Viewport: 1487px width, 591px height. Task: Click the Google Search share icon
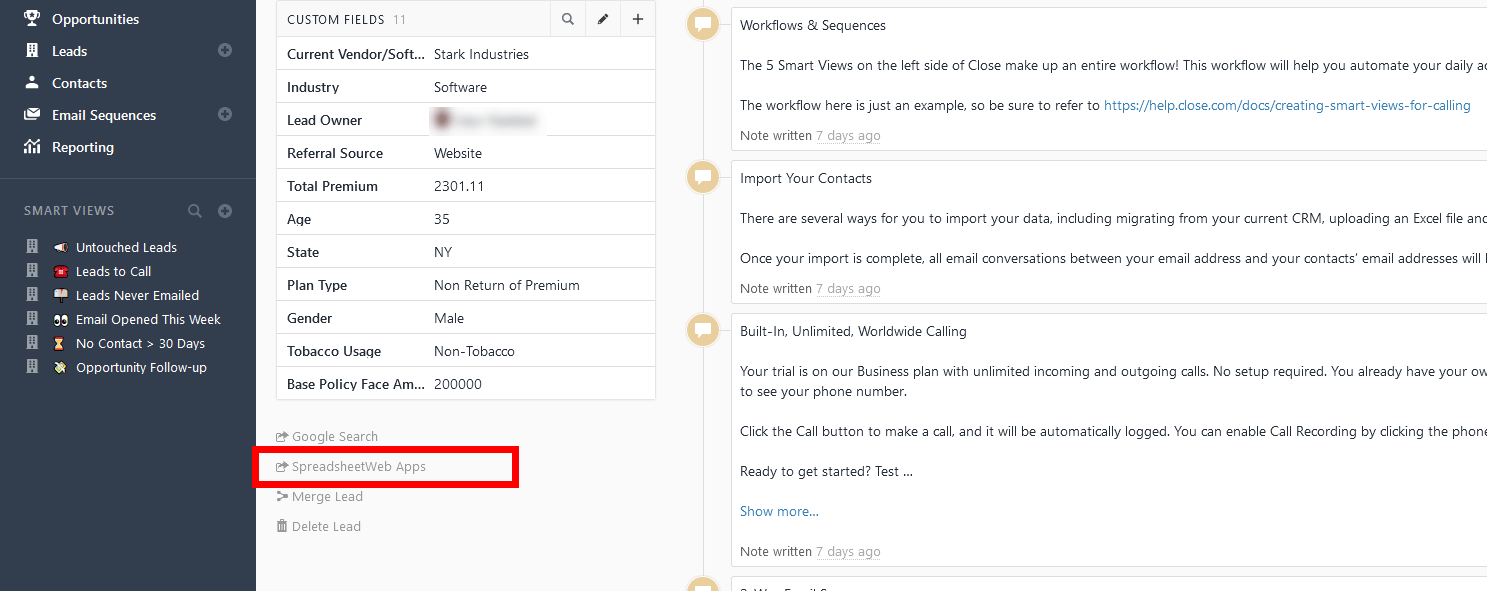click(282, 437)
